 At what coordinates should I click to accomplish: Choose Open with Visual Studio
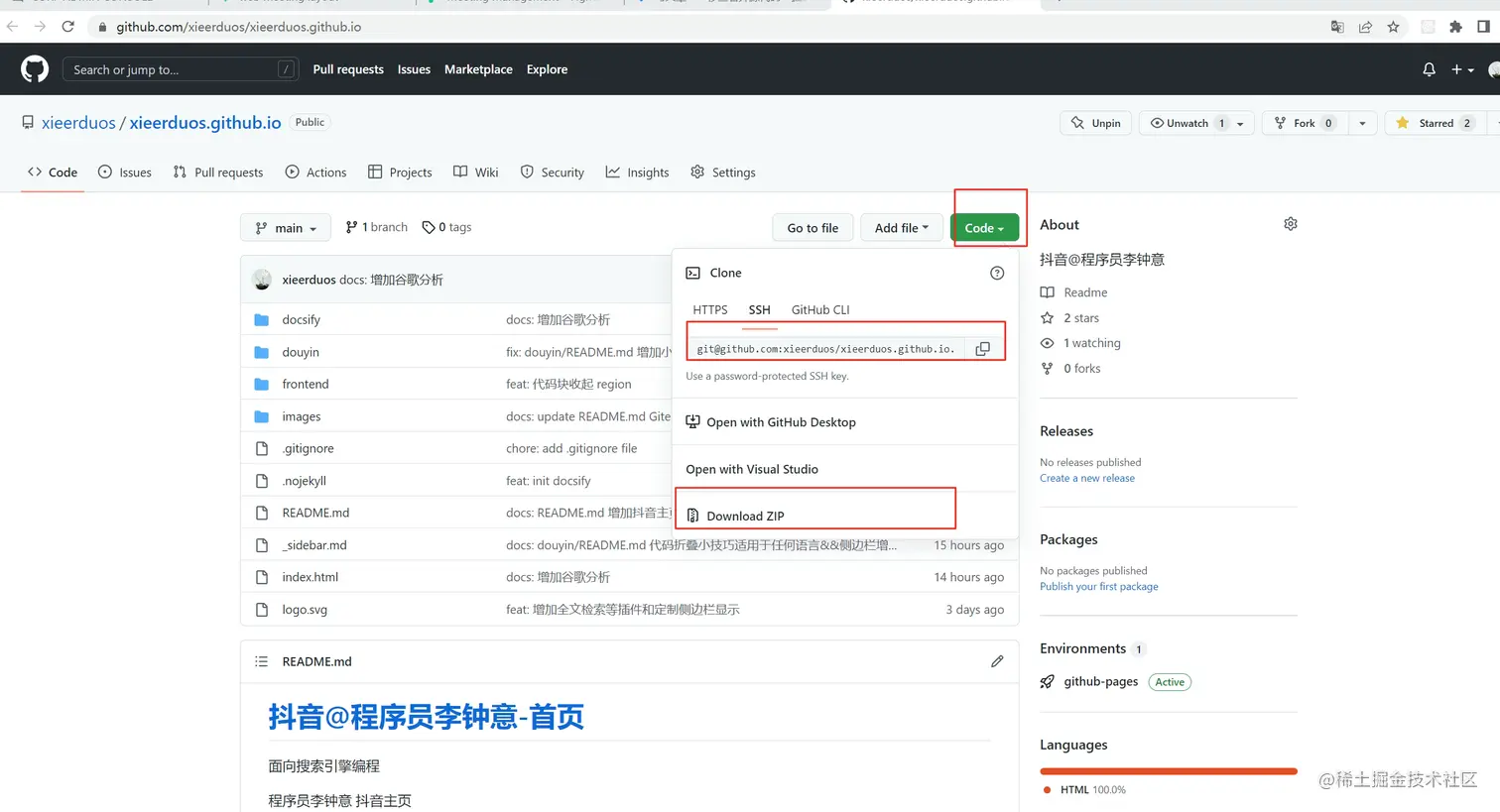[752, 470]
